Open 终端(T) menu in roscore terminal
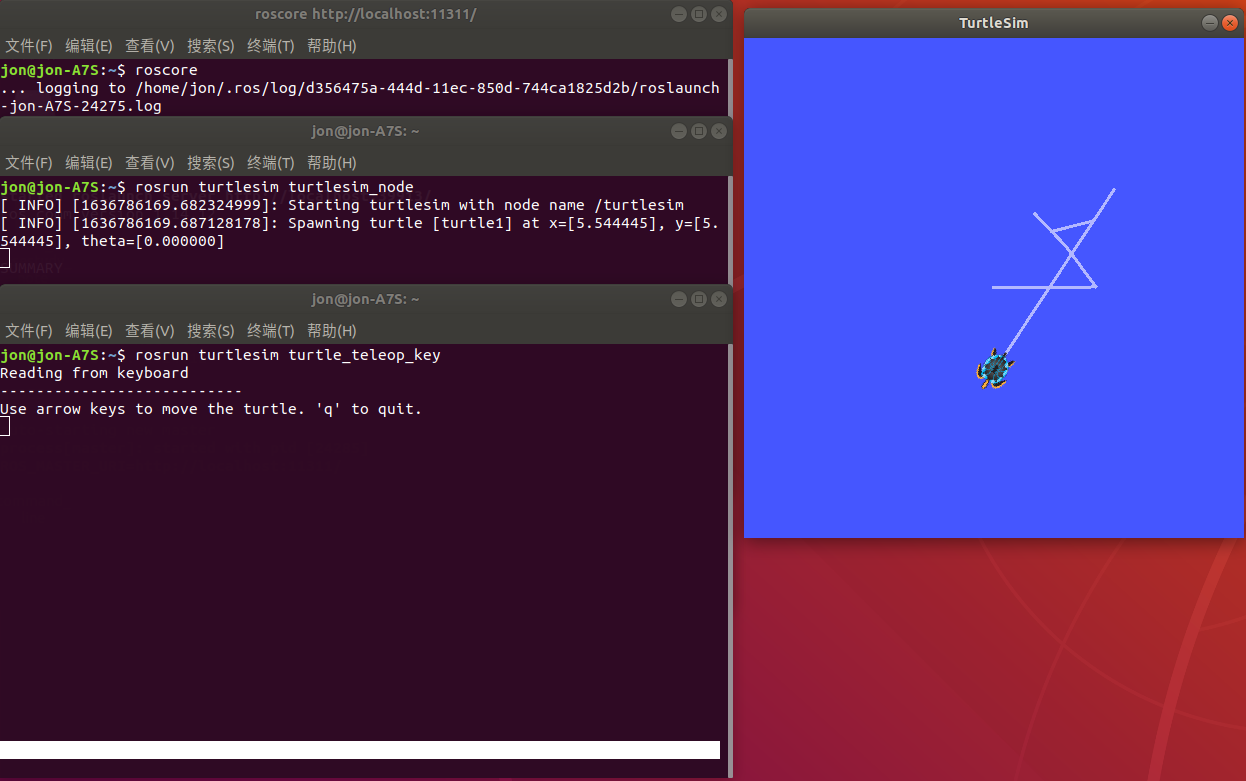 [271, 46]
